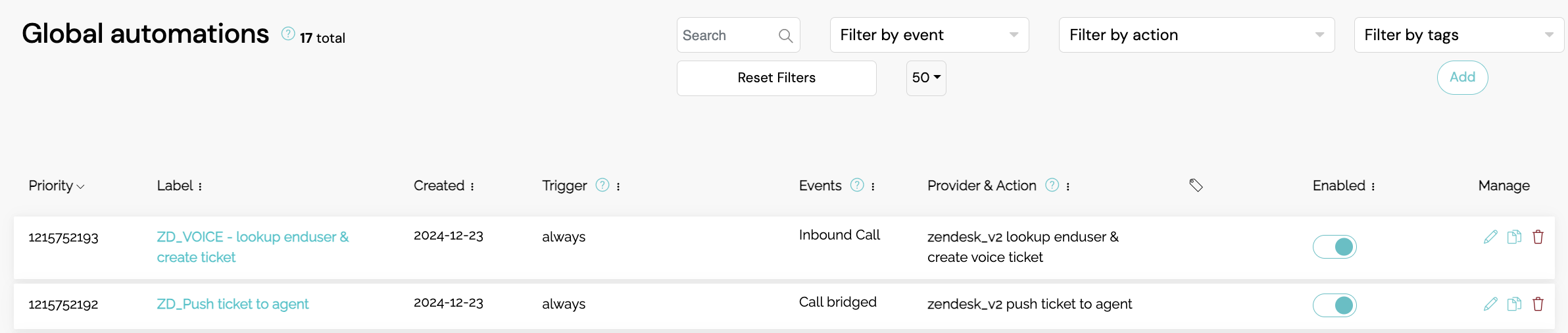The image size is (1568, 333).
Task: Open the 50 page size dropdown
Action: click(x=926, y=78)
